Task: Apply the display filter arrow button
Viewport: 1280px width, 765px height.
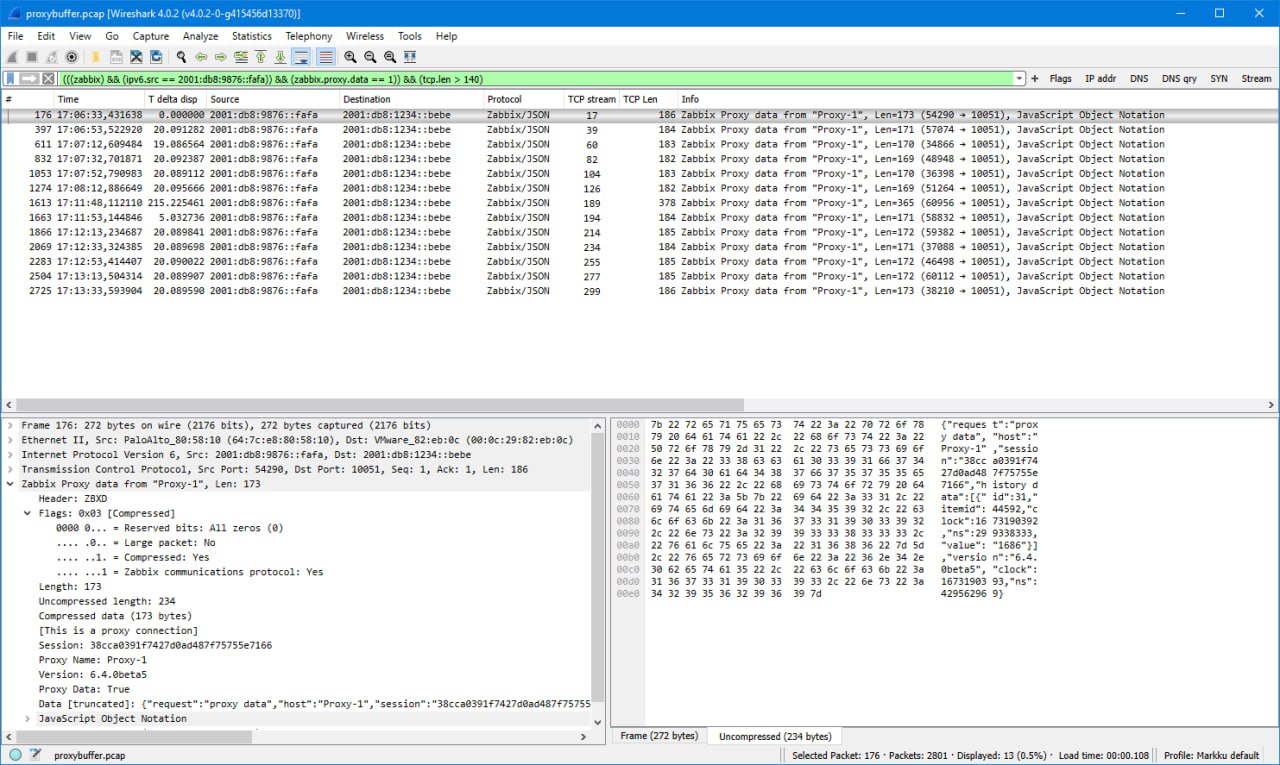Action: [x=29, y=78]
